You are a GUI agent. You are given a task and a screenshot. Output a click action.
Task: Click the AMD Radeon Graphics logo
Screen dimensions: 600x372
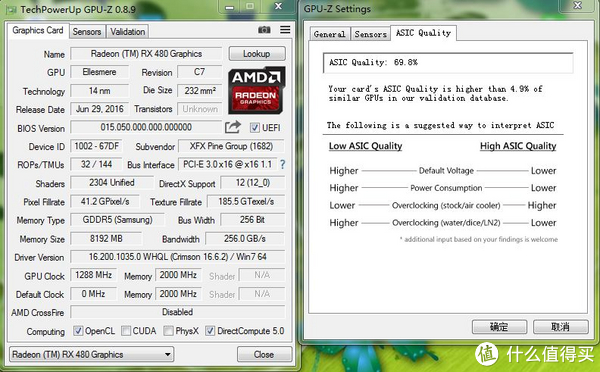(256, 90)
